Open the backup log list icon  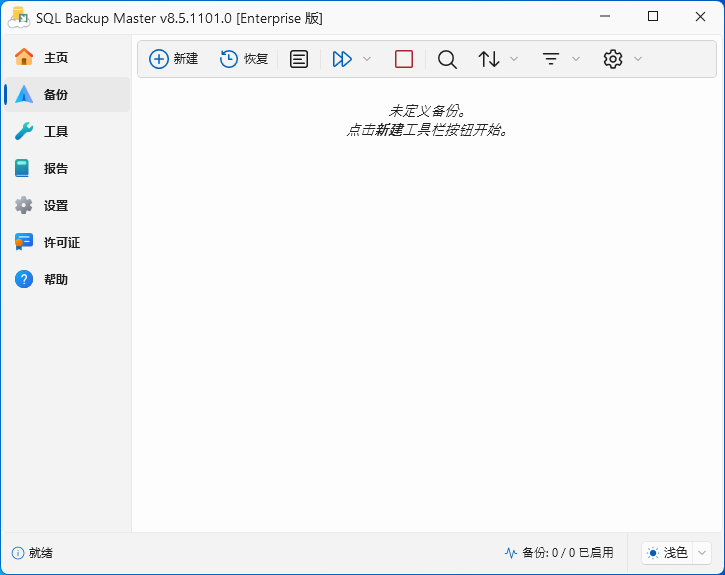pyautogui.click(x=299, y=59)
